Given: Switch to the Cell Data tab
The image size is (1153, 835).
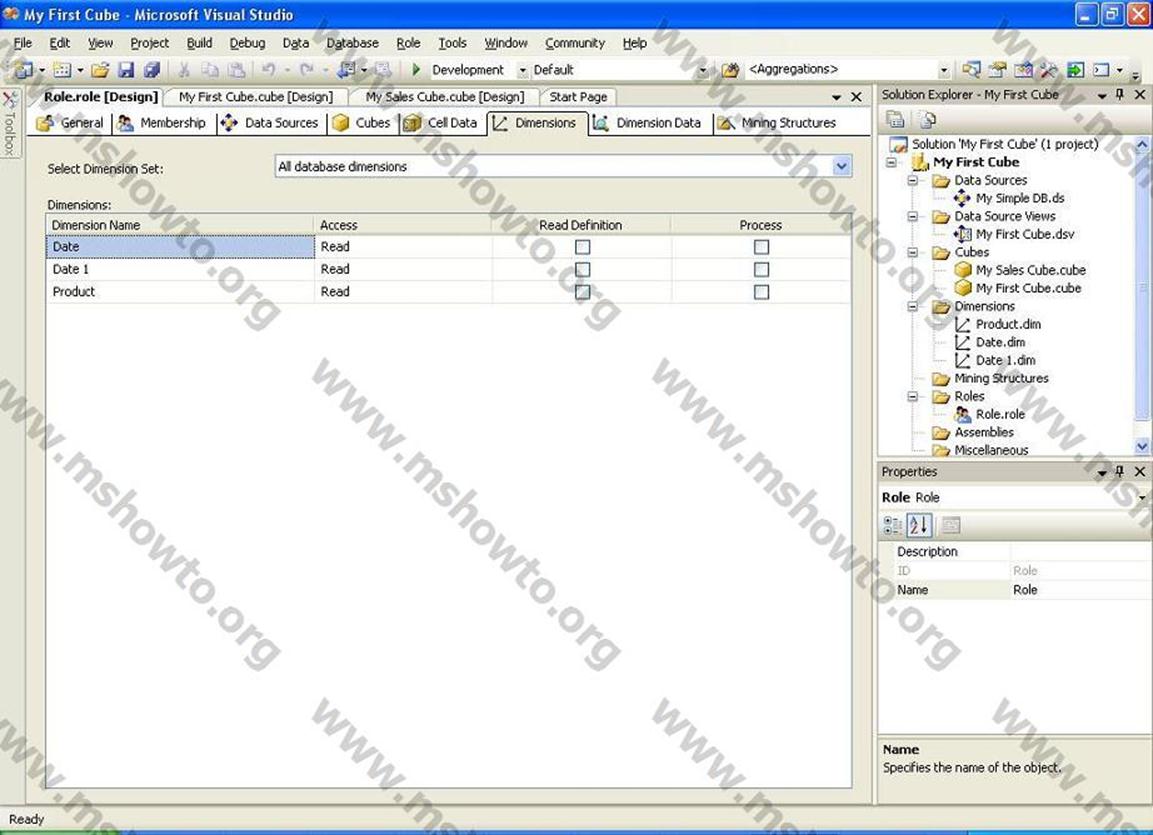Looking at the screenshot, I should coord(441,123).
